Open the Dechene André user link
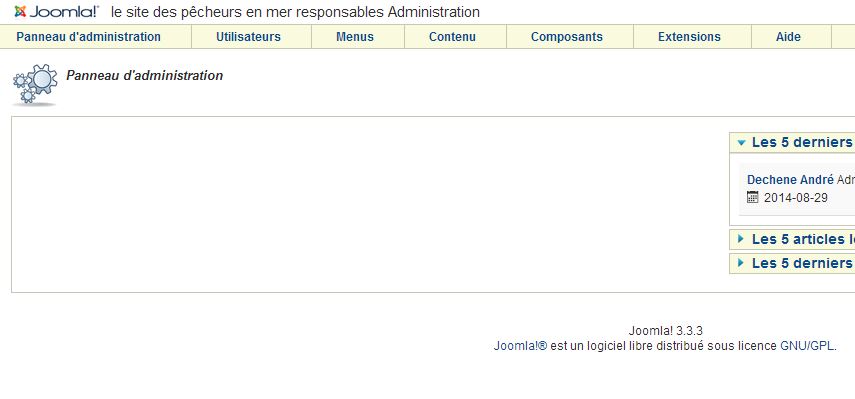 click(790, 180)
